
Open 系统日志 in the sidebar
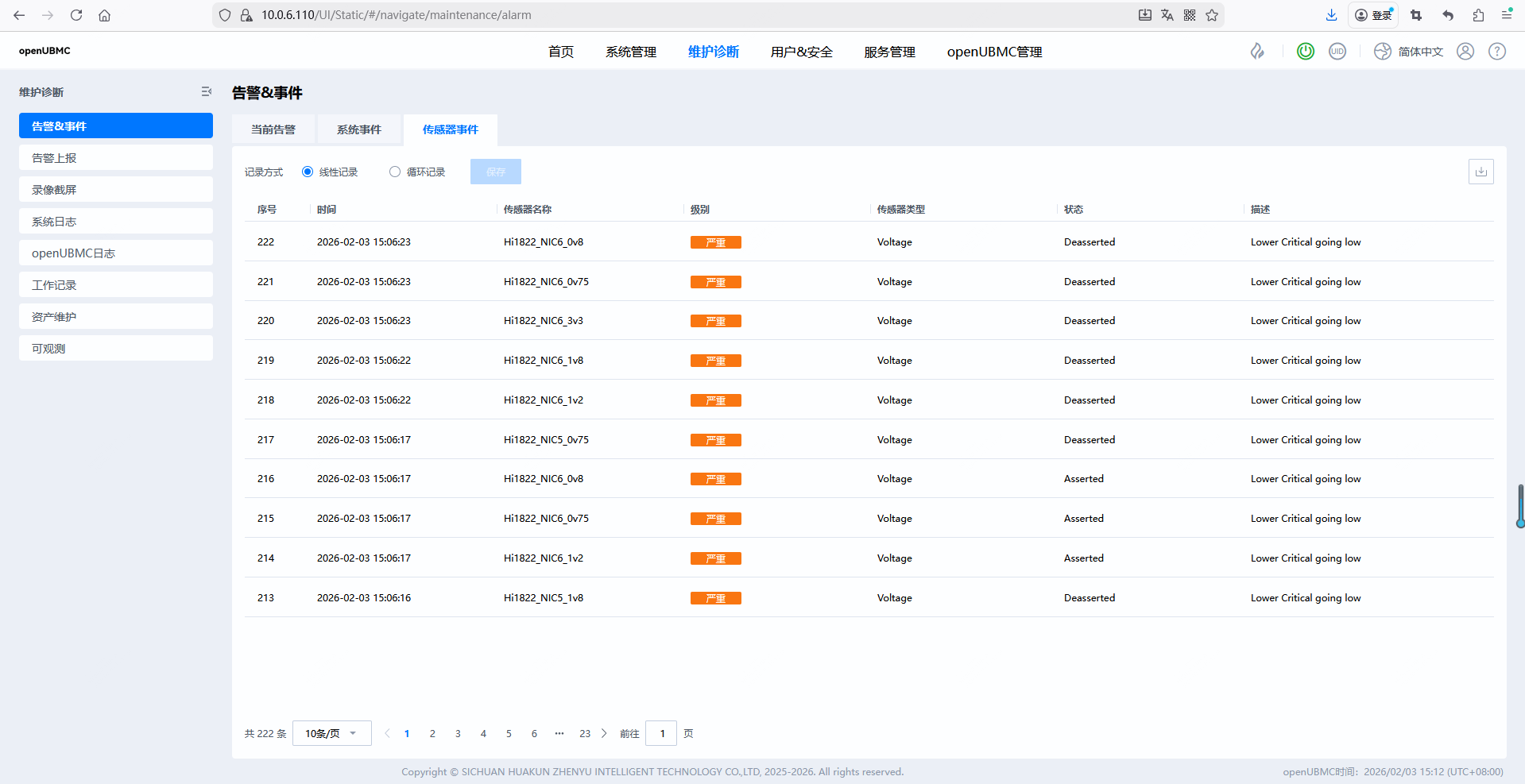coord(116,222)
